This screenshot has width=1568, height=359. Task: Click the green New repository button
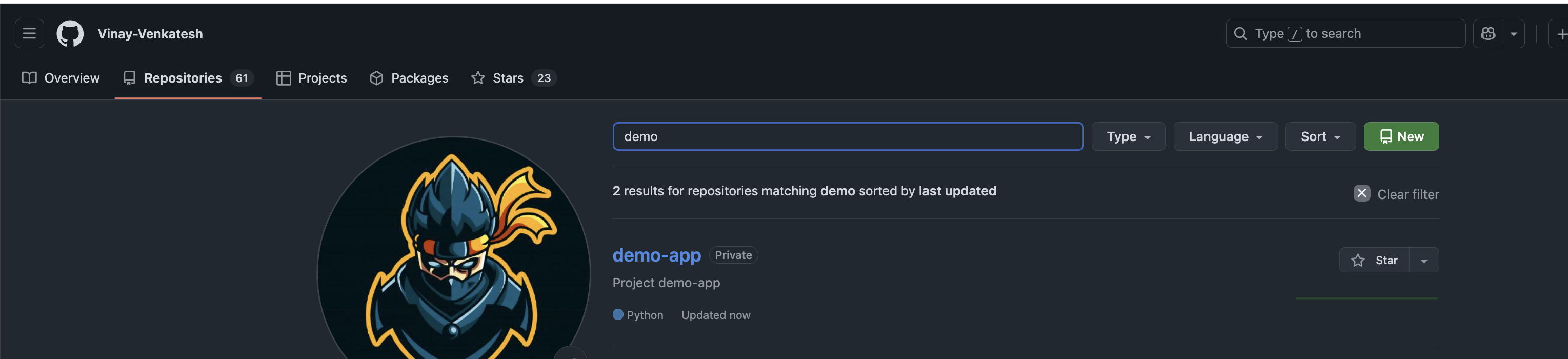[1401, 136]
